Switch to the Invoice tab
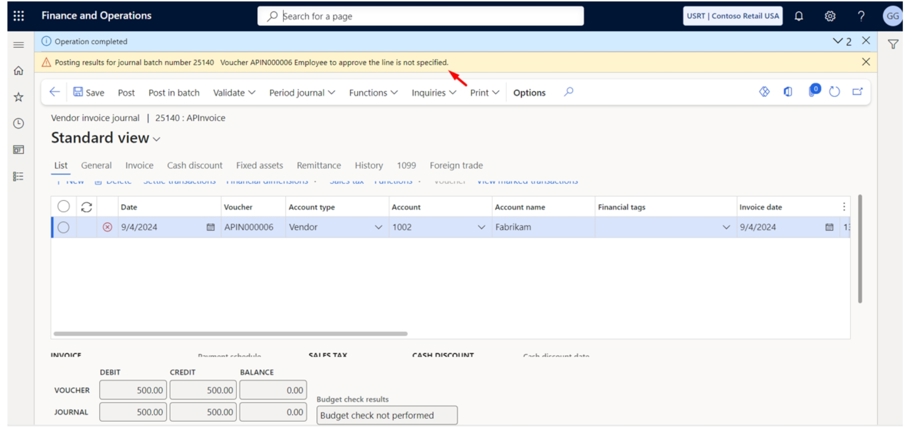Screen dimensions: 913x428 pyautogui.click(x=139, y=165)
